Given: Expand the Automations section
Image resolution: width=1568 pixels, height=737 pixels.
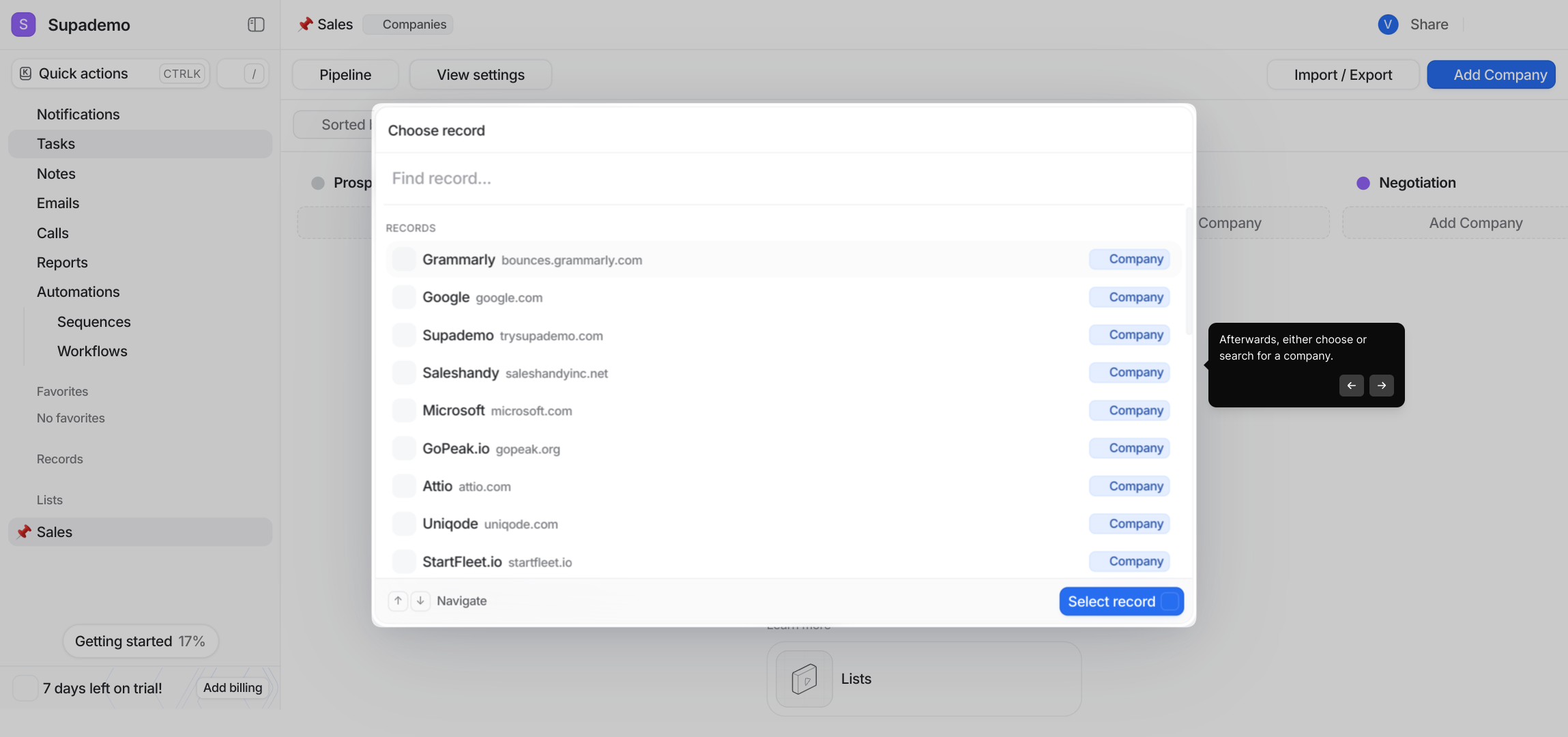Looking at the screenshot, I should [x=78, y=292].
